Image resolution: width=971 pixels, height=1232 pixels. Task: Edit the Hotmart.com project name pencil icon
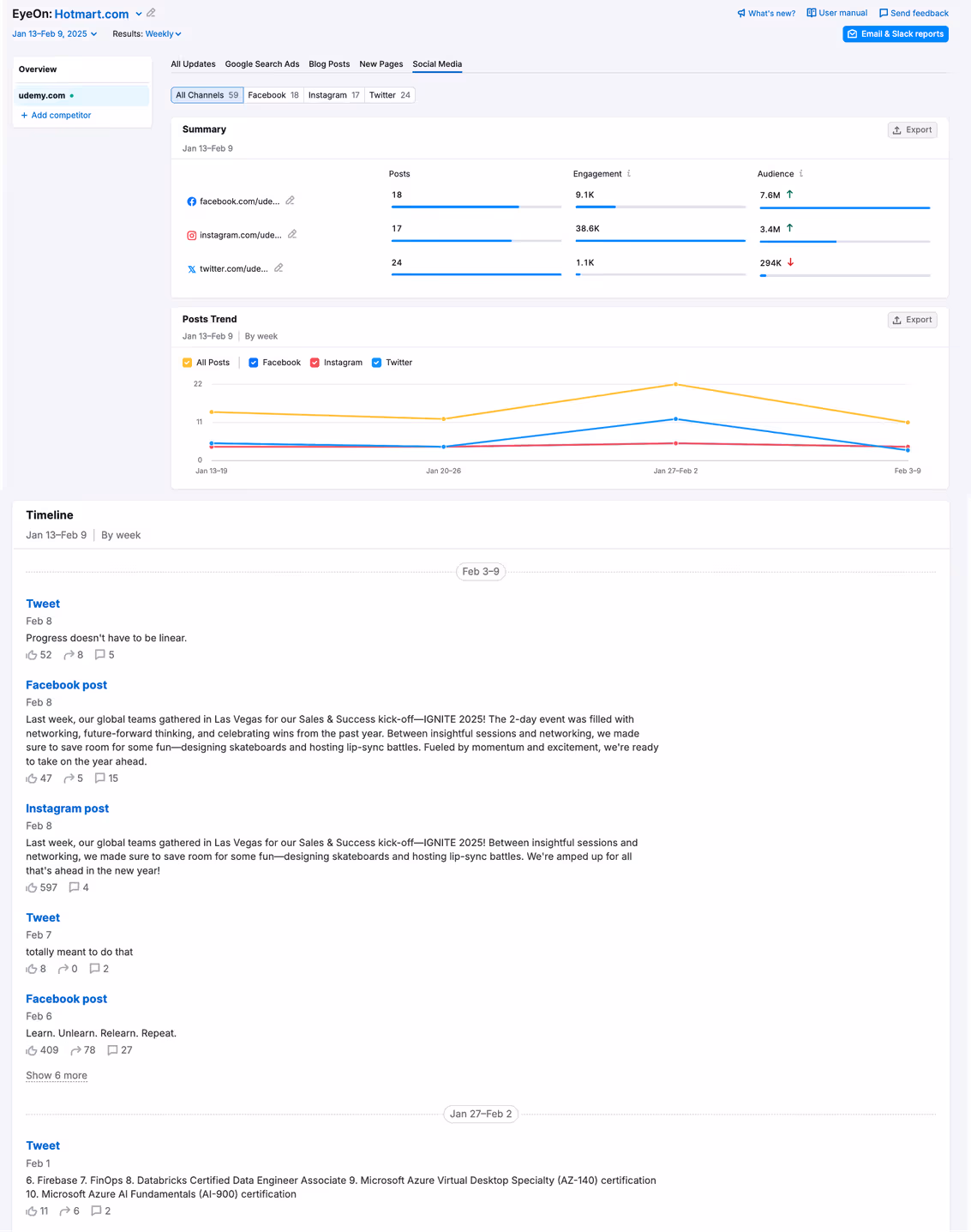151,13
